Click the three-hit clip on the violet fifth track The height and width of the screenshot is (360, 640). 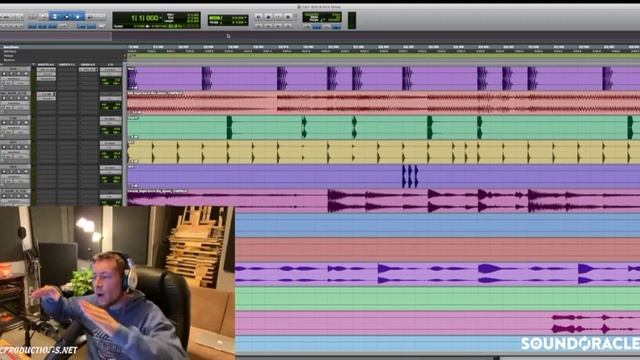410,176
